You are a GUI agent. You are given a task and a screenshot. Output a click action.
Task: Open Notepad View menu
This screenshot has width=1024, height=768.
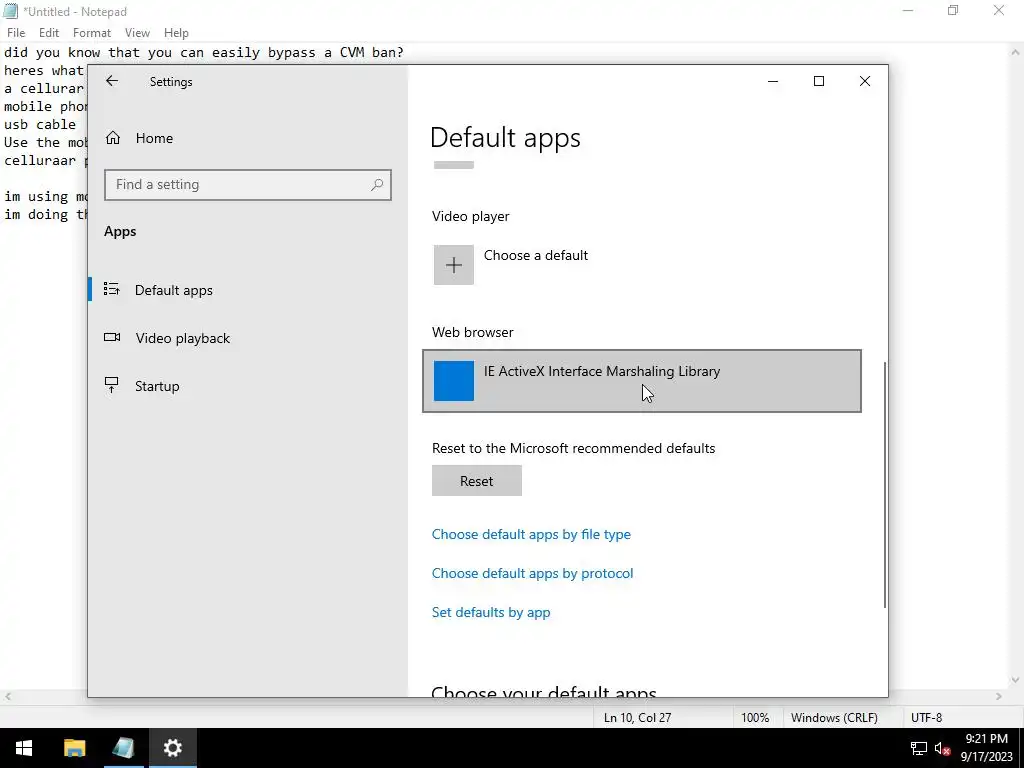tap(137, 33)
